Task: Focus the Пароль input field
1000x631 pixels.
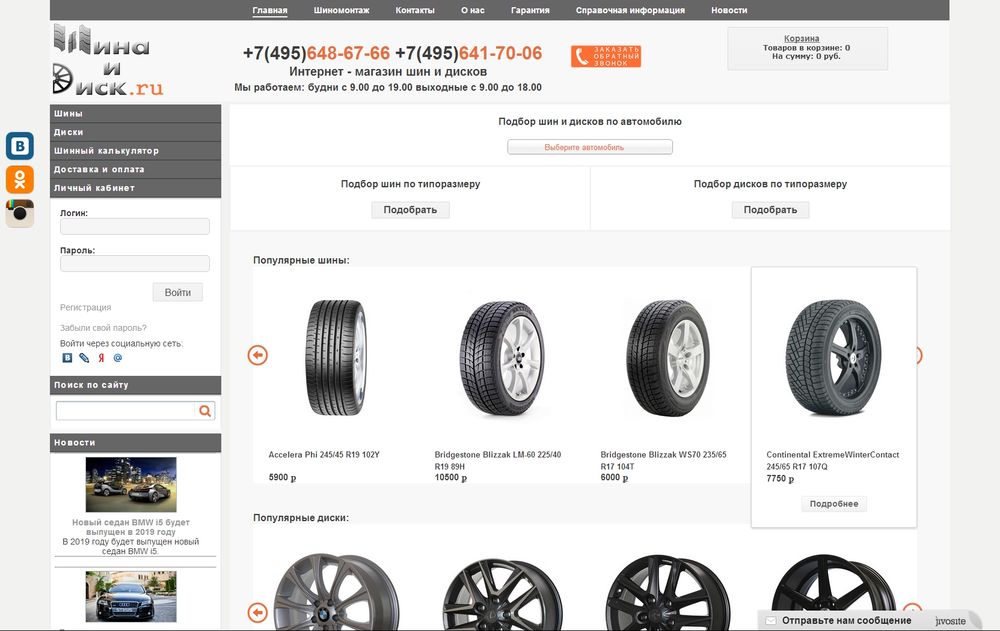Action: tap(135, 264)
